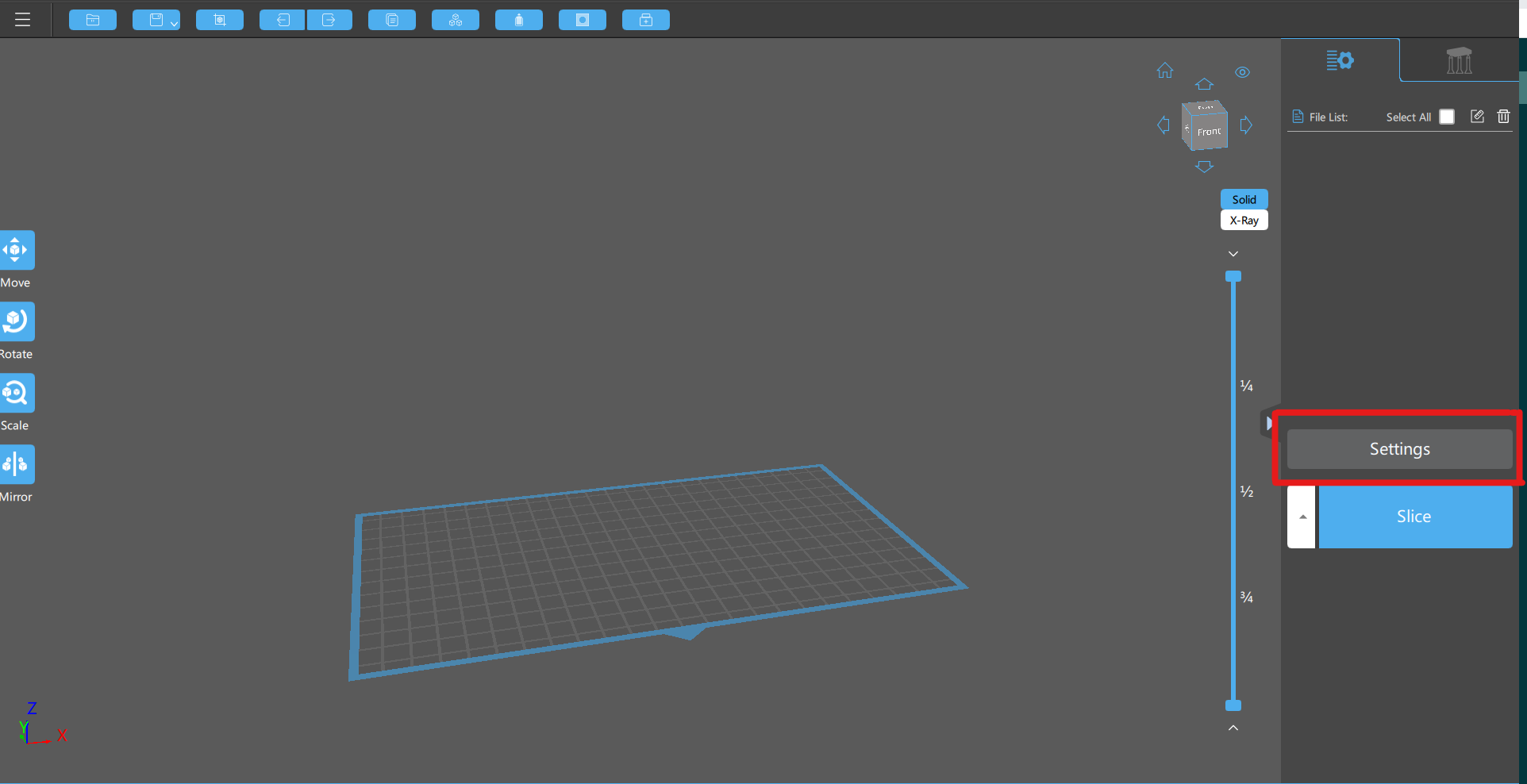Screen dimensions: 1527x784
Task: Toggle the Select All checkbox
Action: [x=1447, y=117]
